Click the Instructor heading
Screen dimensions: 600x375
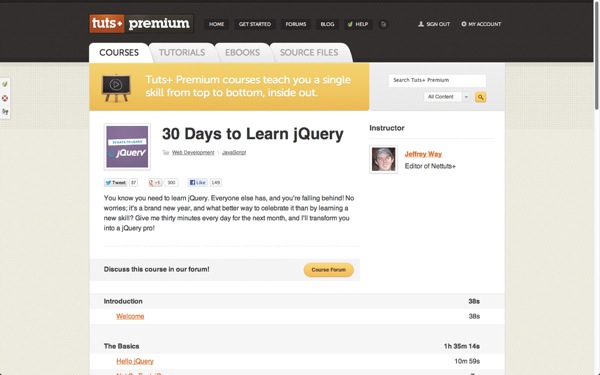coord(386,128)
